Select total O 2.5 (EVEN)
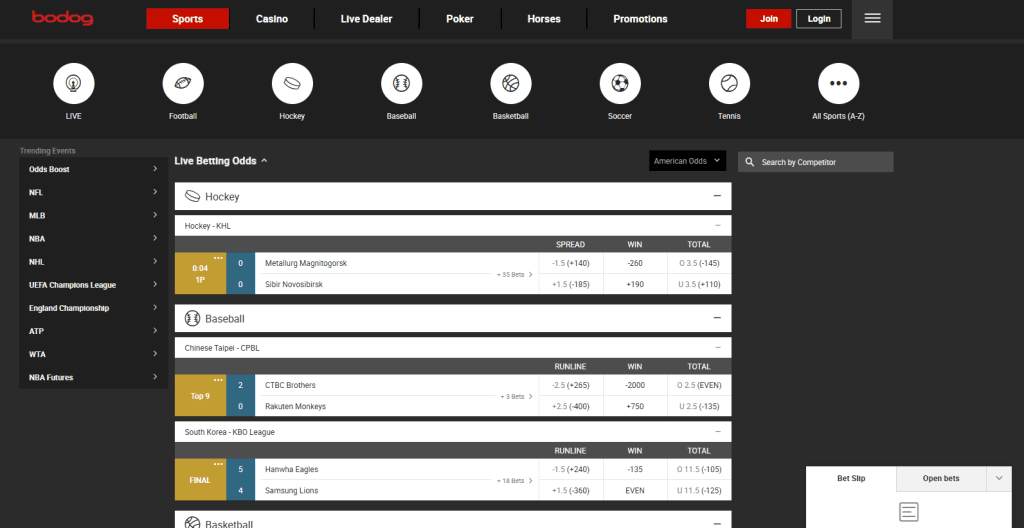Screen dimensions: 1024x528 click(699, 386)
